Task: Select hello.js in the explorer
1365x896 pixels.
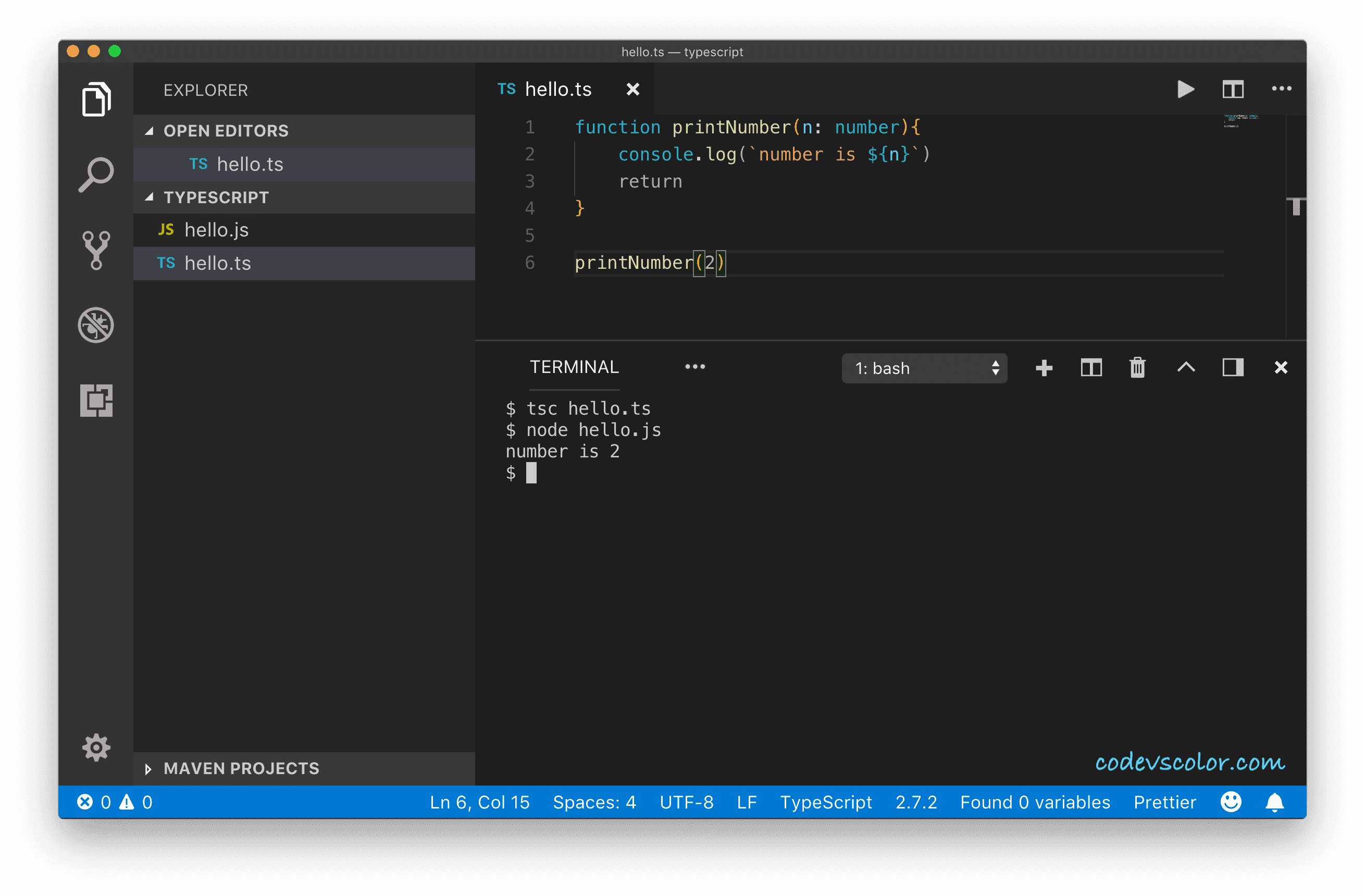Action: click(x=216, y=229)
